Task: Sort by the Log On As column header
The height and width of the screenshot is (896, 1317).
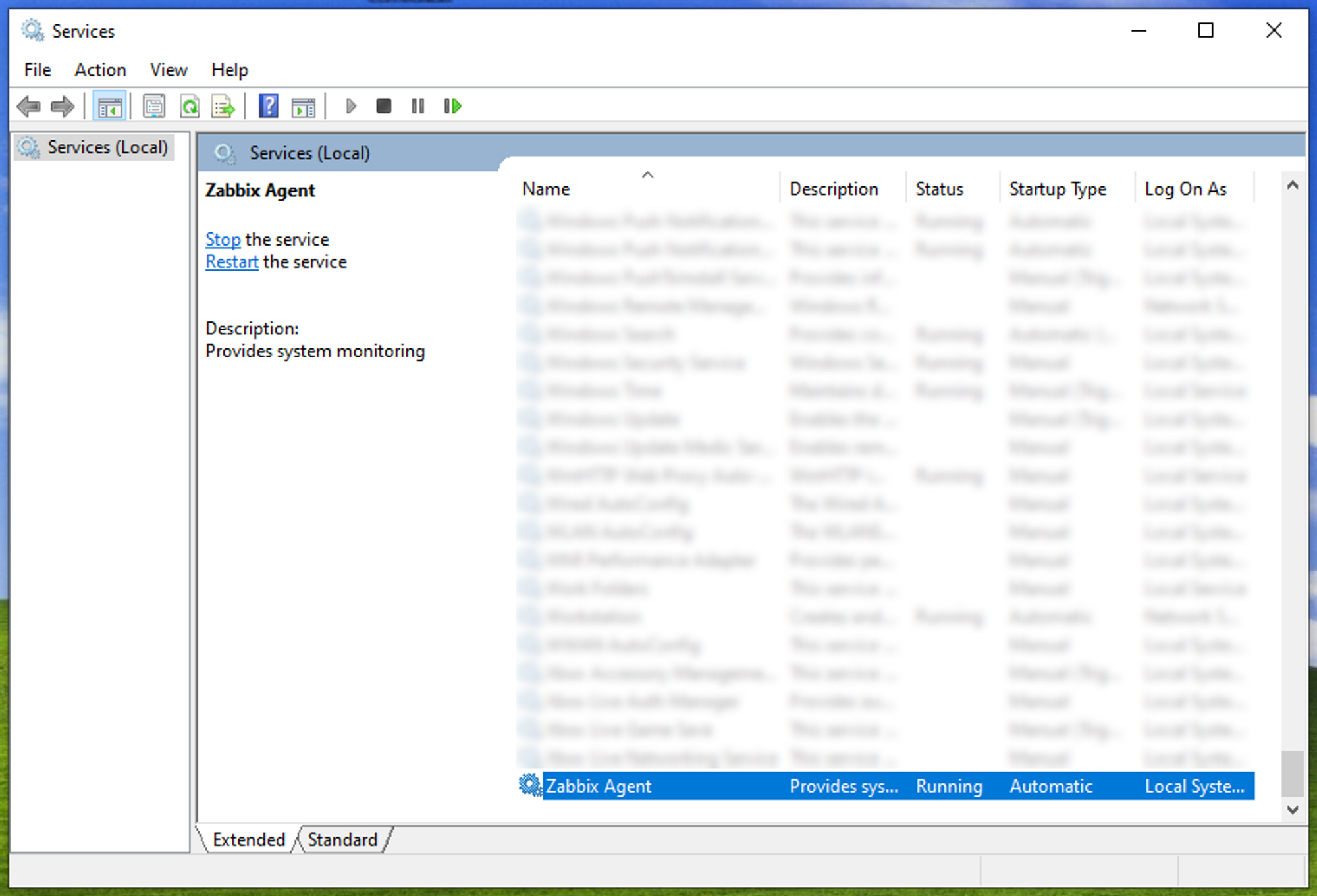Action: (x=1195, y=188)
